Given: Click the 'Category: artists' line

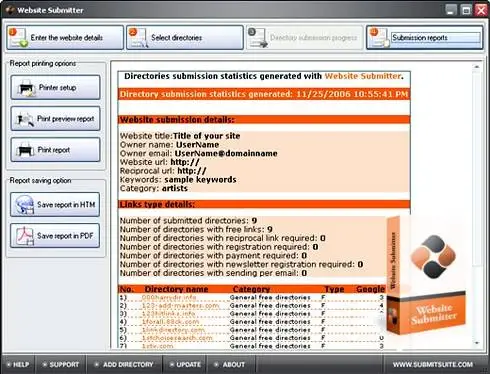Looking at the screenshot, I should (154, 188).
